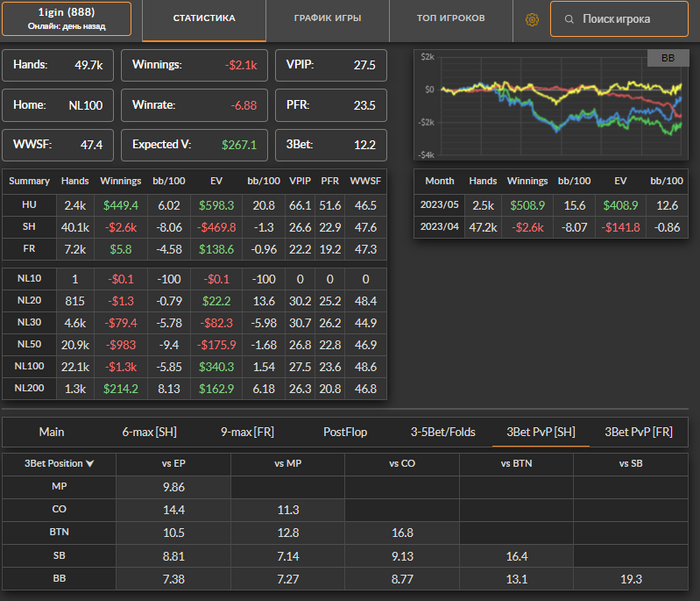Open the ТОП ИГРОКОВ tab
The height and width of the screenshot is (601, 700).
coord(451,19)
